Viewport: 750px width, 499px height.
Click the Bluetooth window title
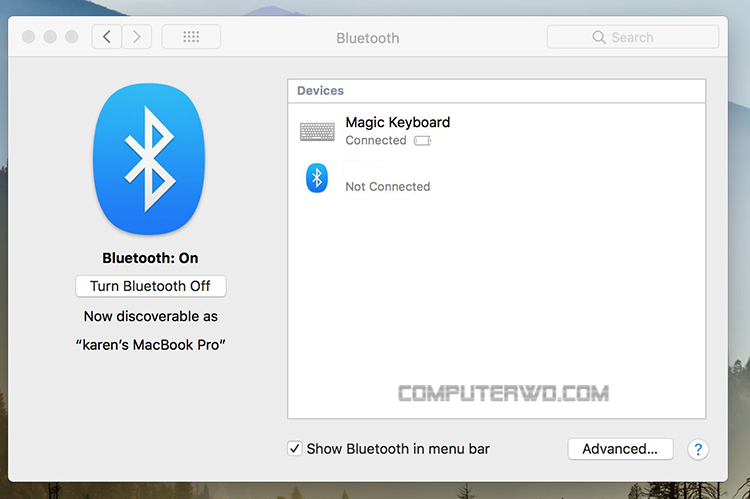(367, 38)
